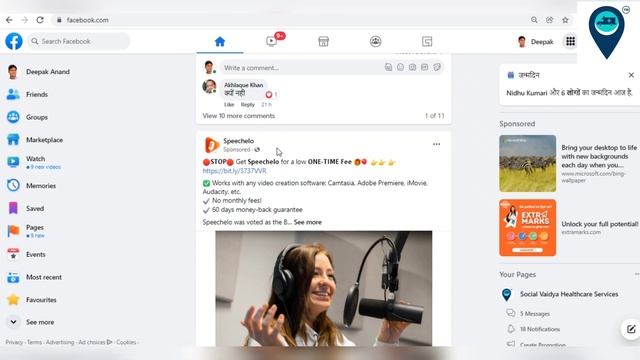The height and width of the screenshot is (360, 640).
Task: Click browser back arrow
Action: pyautogui.click(x=9, y=20)
